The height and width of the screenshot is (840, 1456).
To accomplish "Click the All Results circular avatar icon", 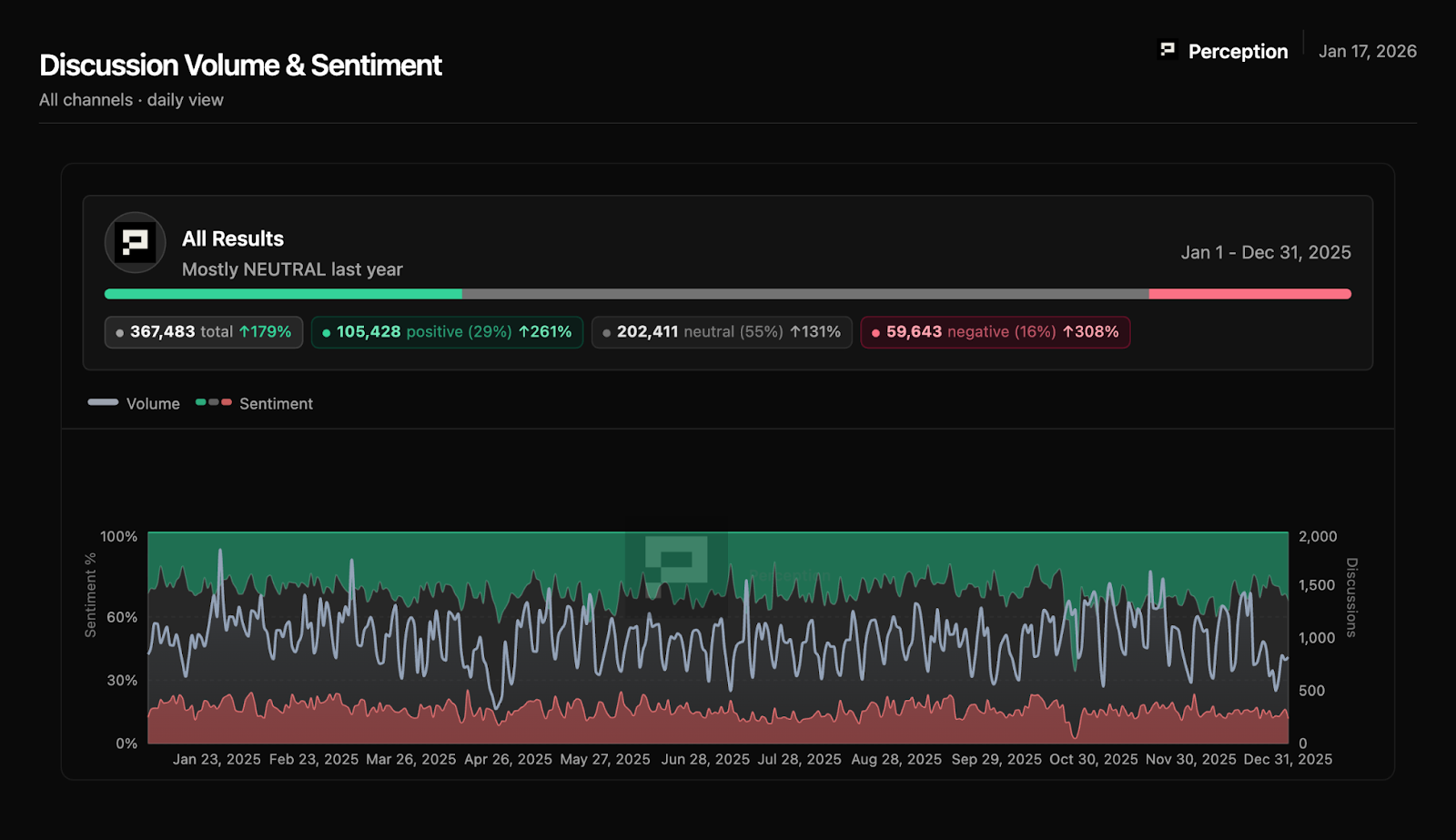I will pyautogui.click(x=135, y=243).
